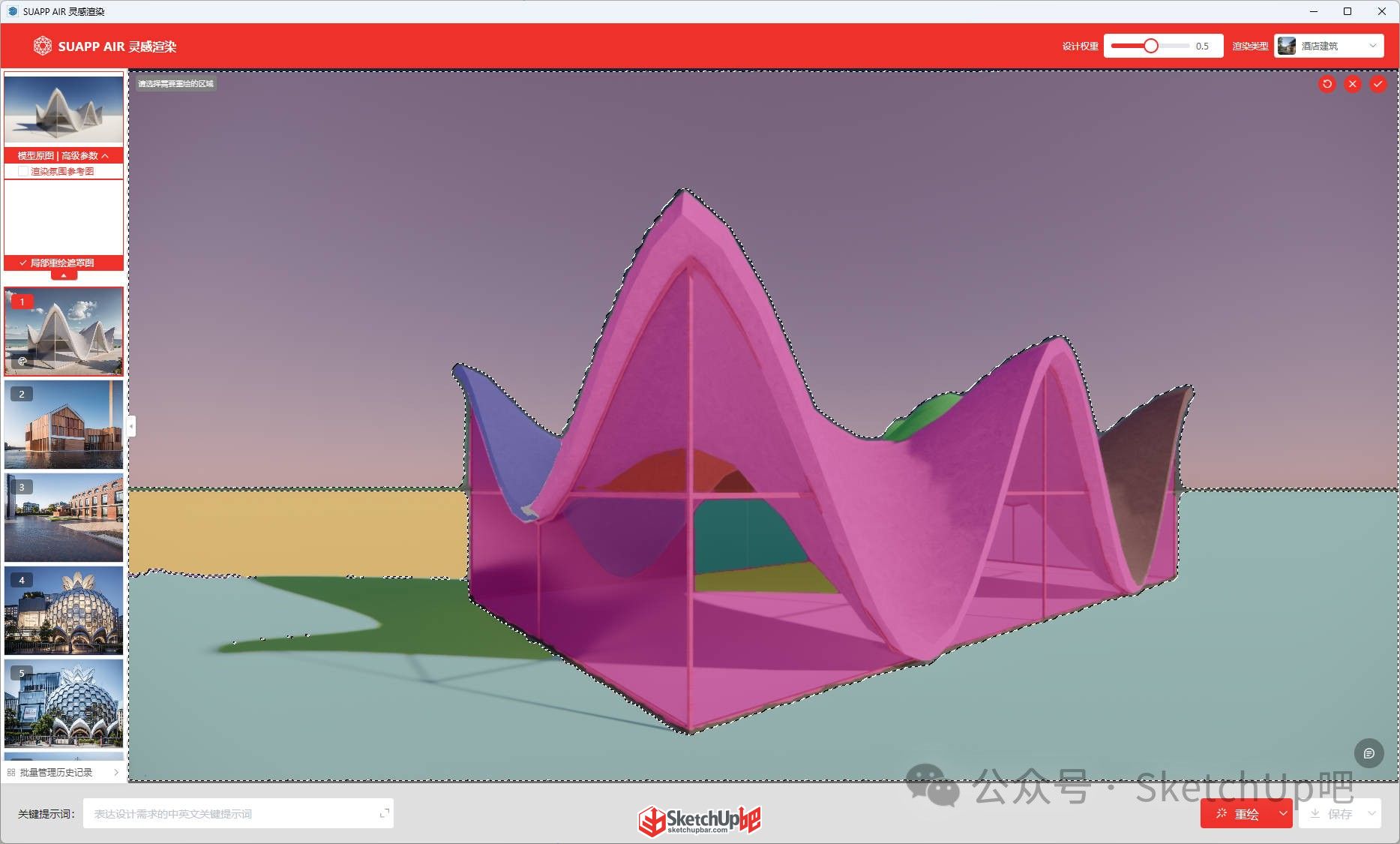Click the grid icon beside 批量管理历史记录
1400x844 pixels.
point(11,772)
